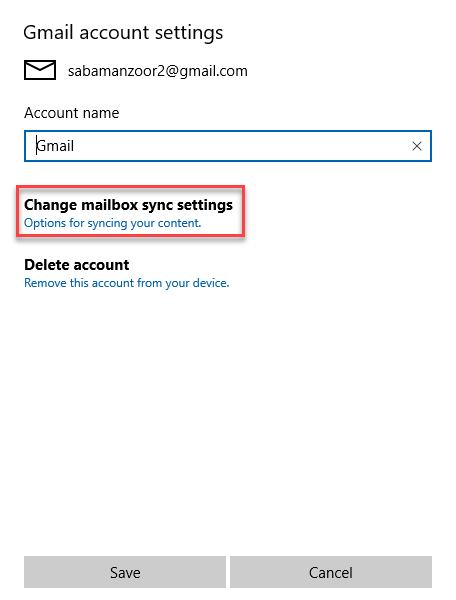Select the mail icon beside the email address
The height and width of the screenshot is (600, 456).
coord(40,70)
